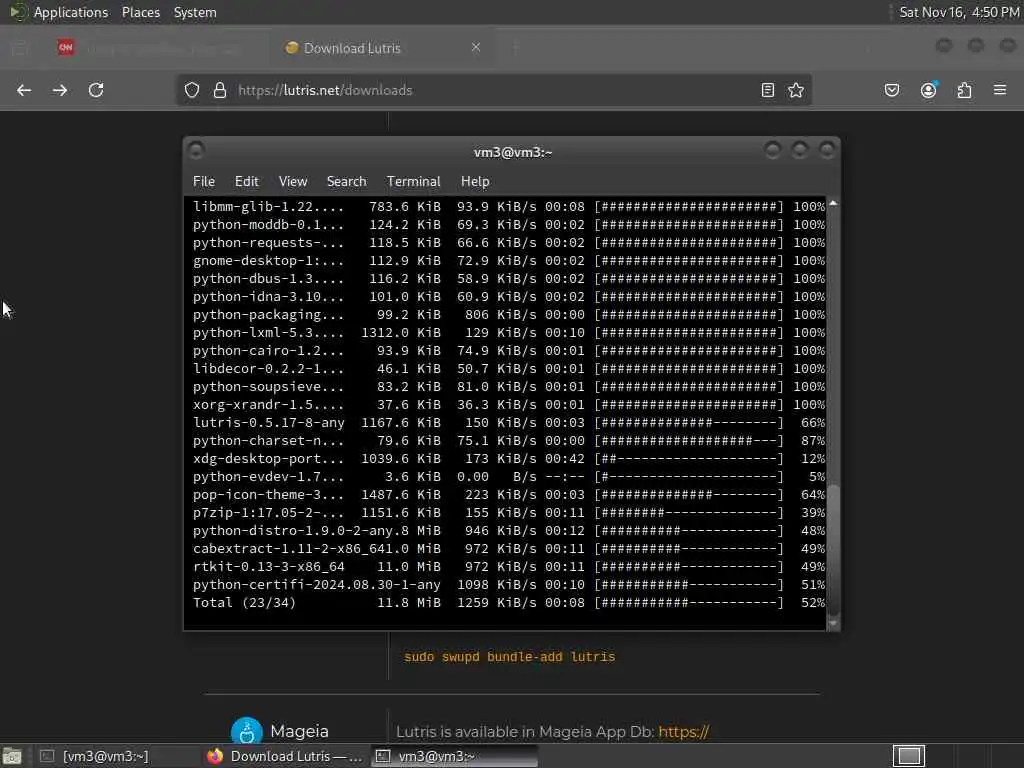Click the rtkit-0.13-3-x86_64 row
The height and width of the screenshot is (768, 1024).
point(509,567)
